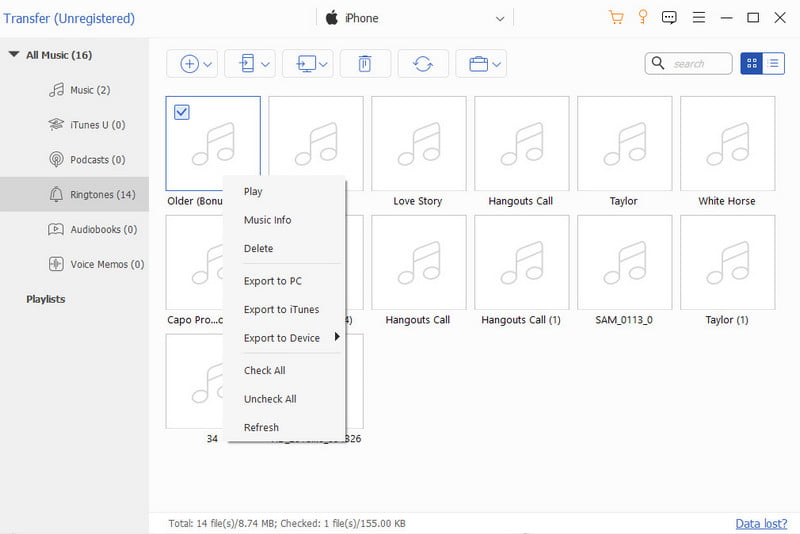
Task: Click the search magnifier icon
Action: tap(658, 63)
